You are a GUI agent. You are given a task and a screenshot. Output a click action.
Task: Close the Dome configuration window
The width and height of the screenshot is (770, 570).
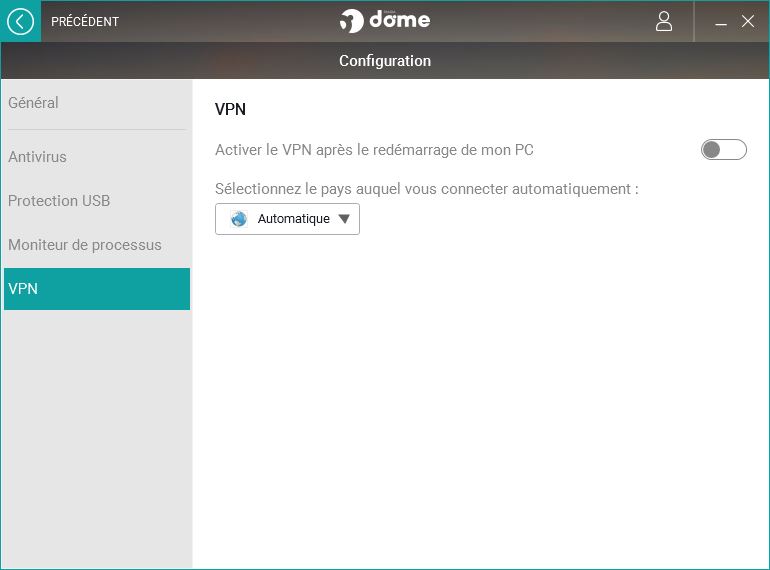pyautogui.click(x=747, y=21)
